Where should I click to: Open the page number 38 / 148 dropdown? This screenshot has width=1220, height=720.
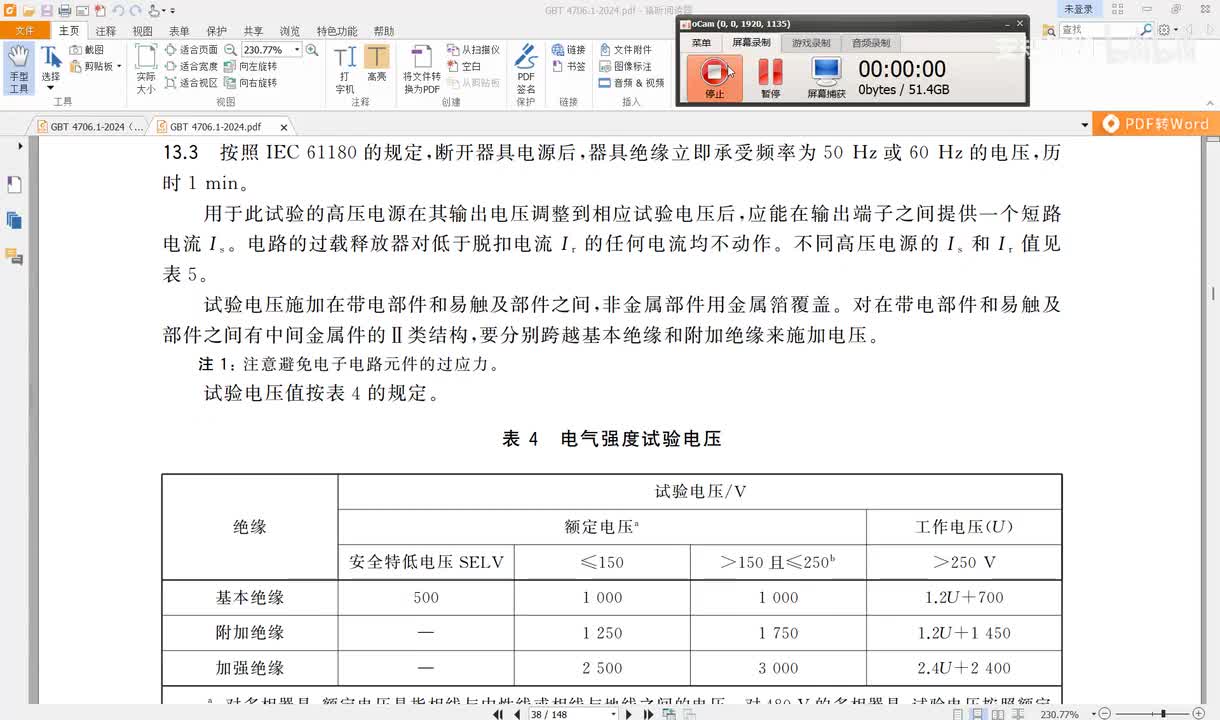click(x=613, y=714)
